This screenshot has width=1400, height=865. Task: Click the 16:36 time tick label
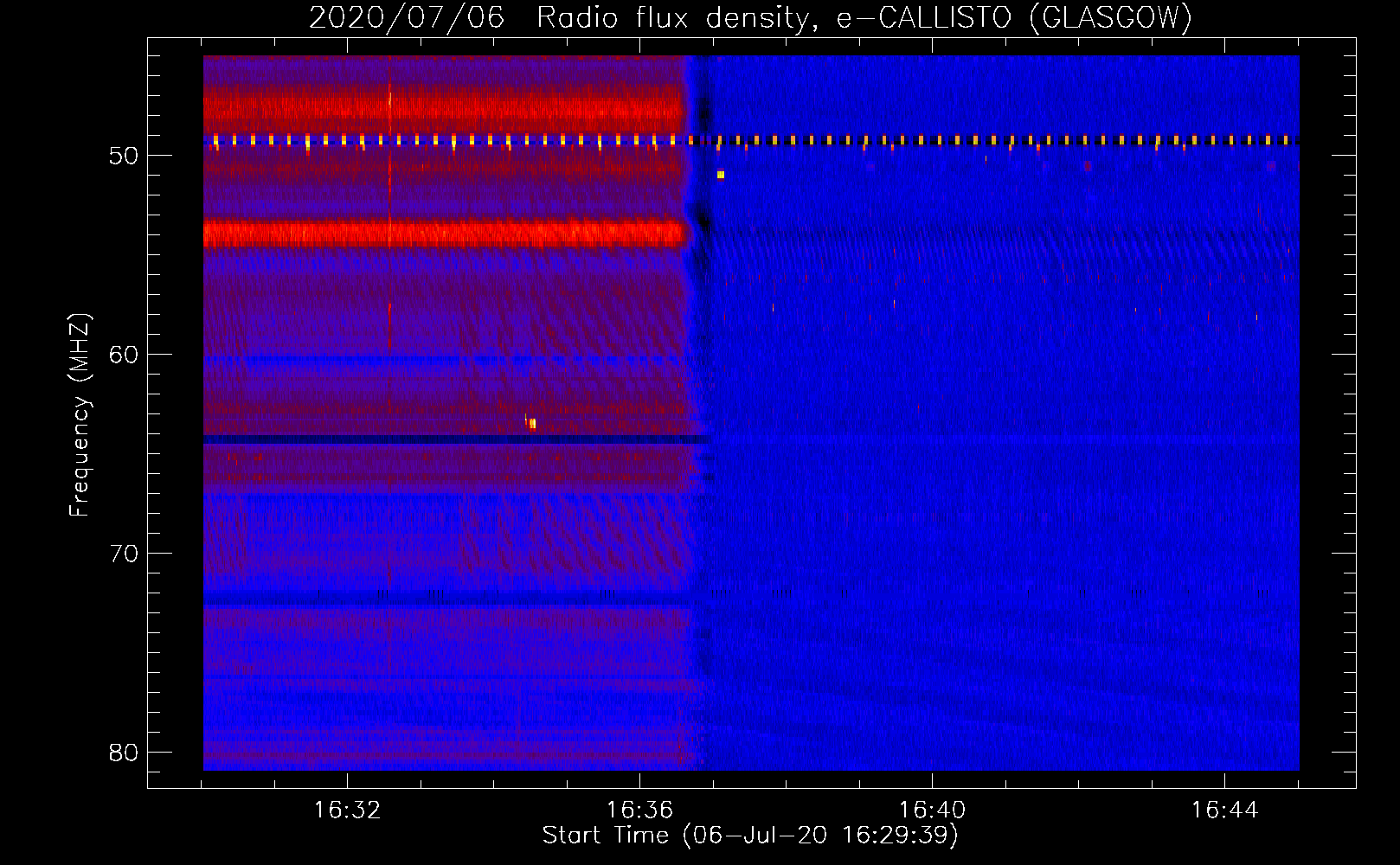[639, 811]
